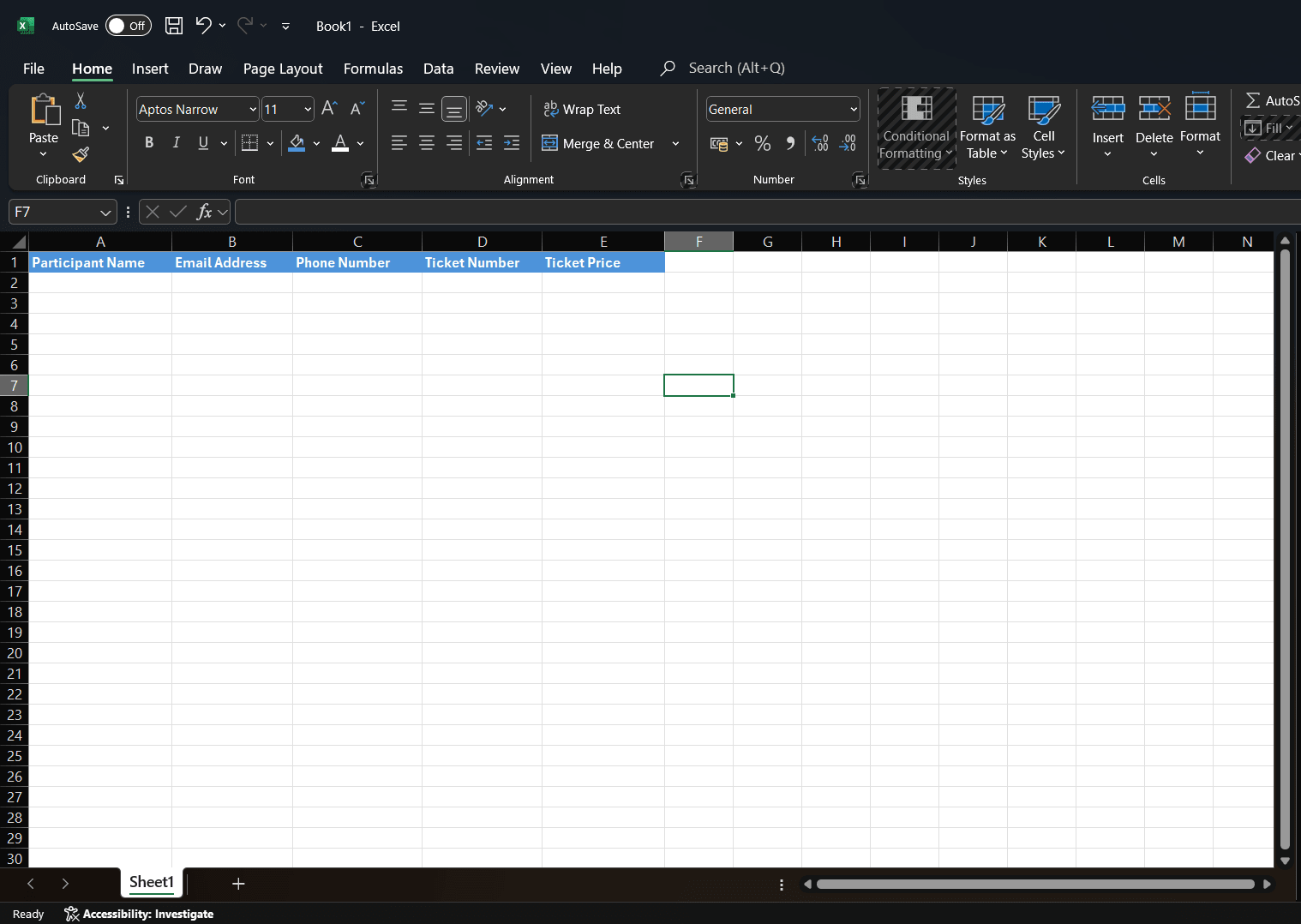Click the Undo arrow icon
This screenshot has width=1301, height=924.
click(203, 26)
